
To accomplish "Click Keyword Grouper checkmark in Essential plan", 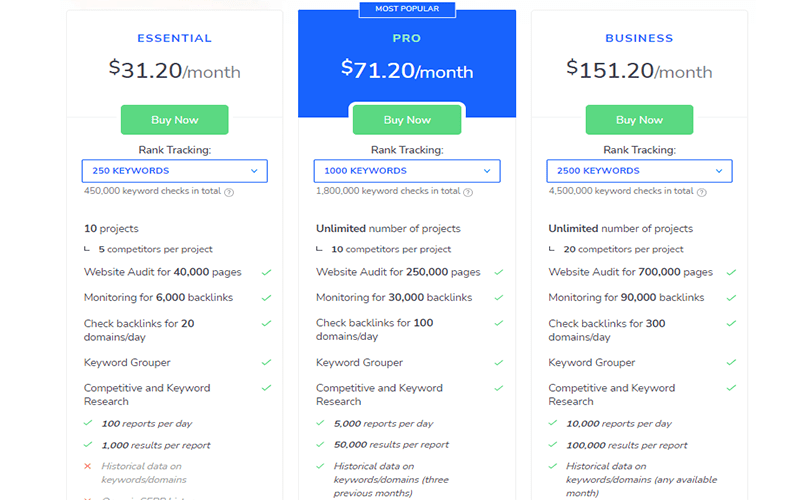I will coord(266,362).
